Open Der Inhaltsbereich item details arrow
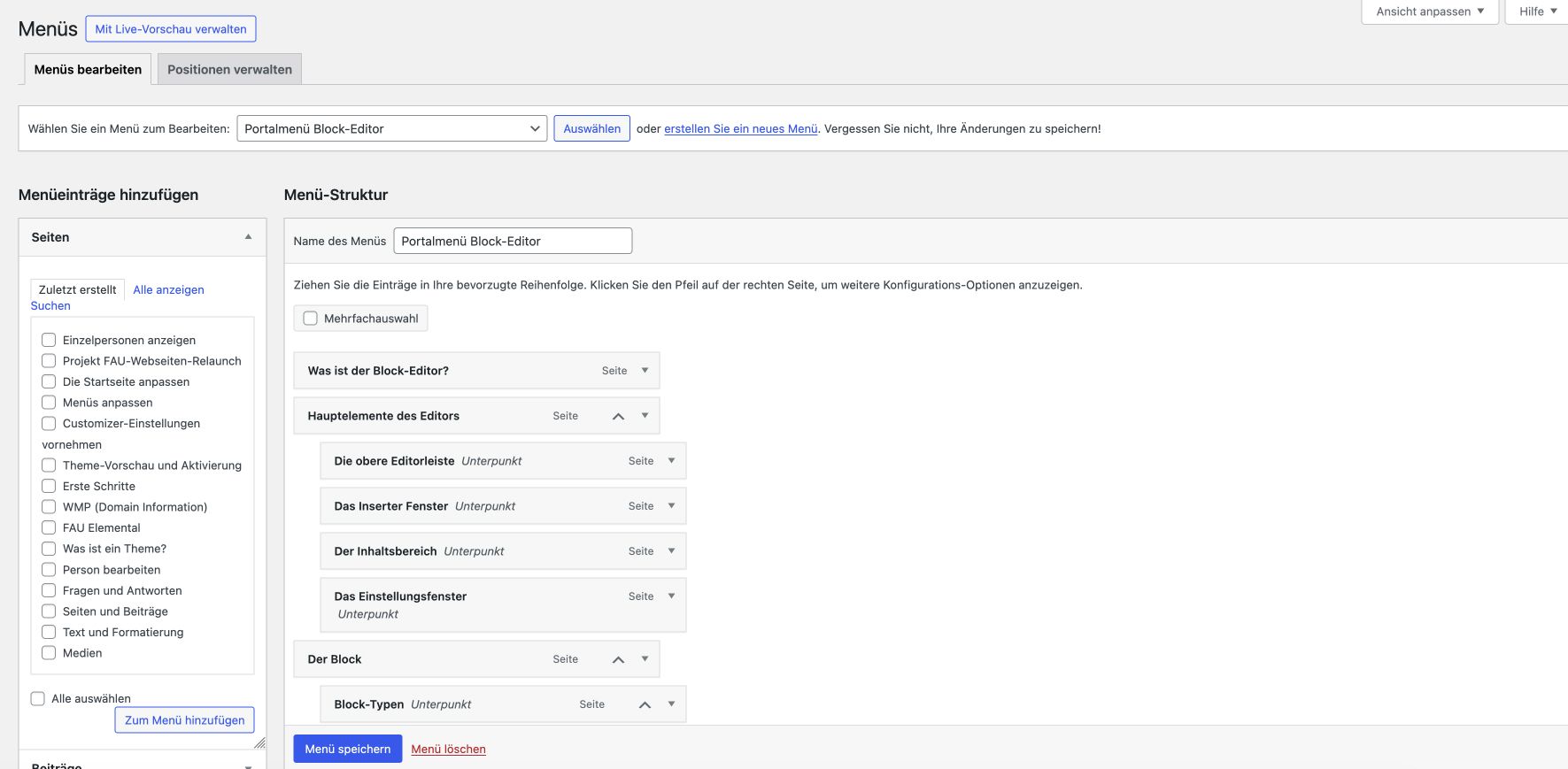The image size is (1568, 769). click(x=671, y=551)
